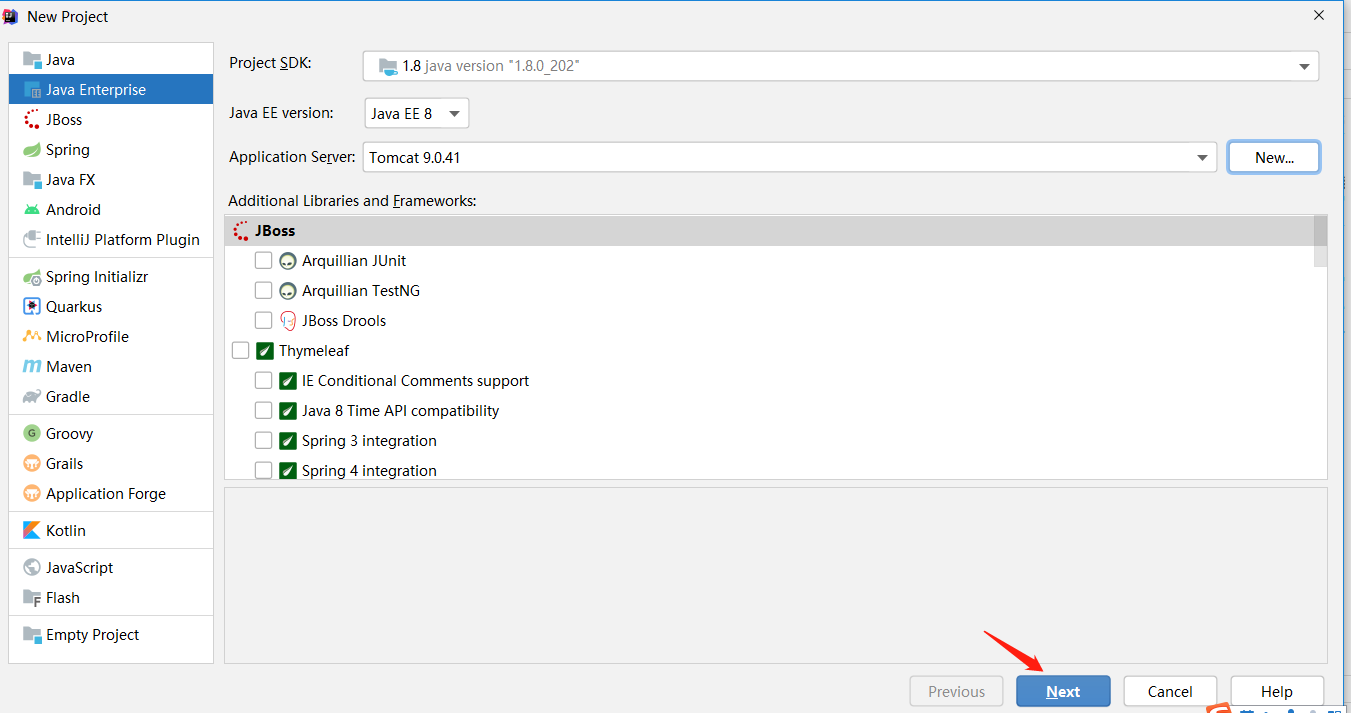Click the JBoss sidebar icon
This screenshot has width=1351, height=713.
[32, 120]
